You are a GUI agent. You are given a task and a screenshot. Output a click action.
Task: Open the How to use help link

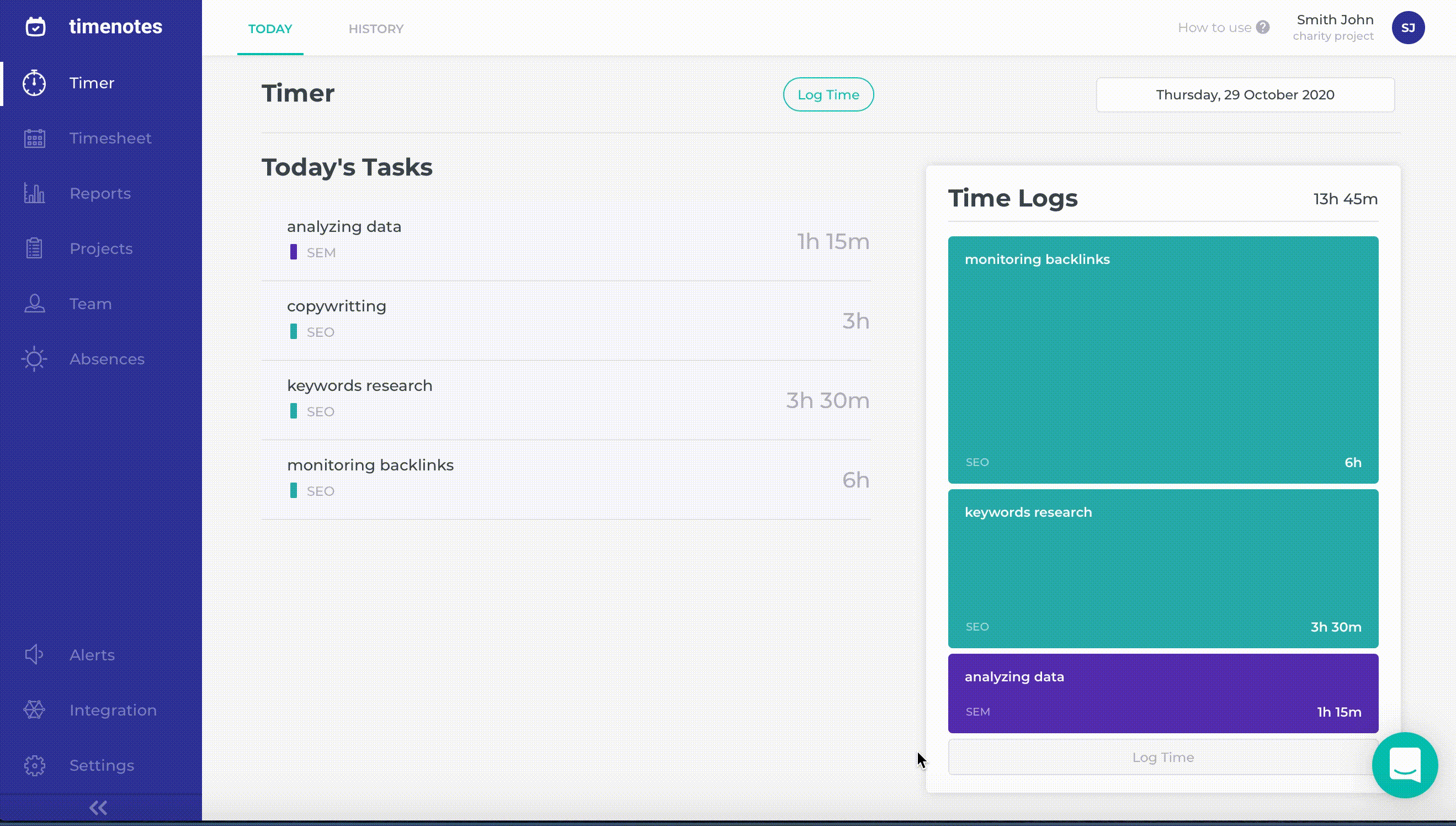pos(1223,28)
